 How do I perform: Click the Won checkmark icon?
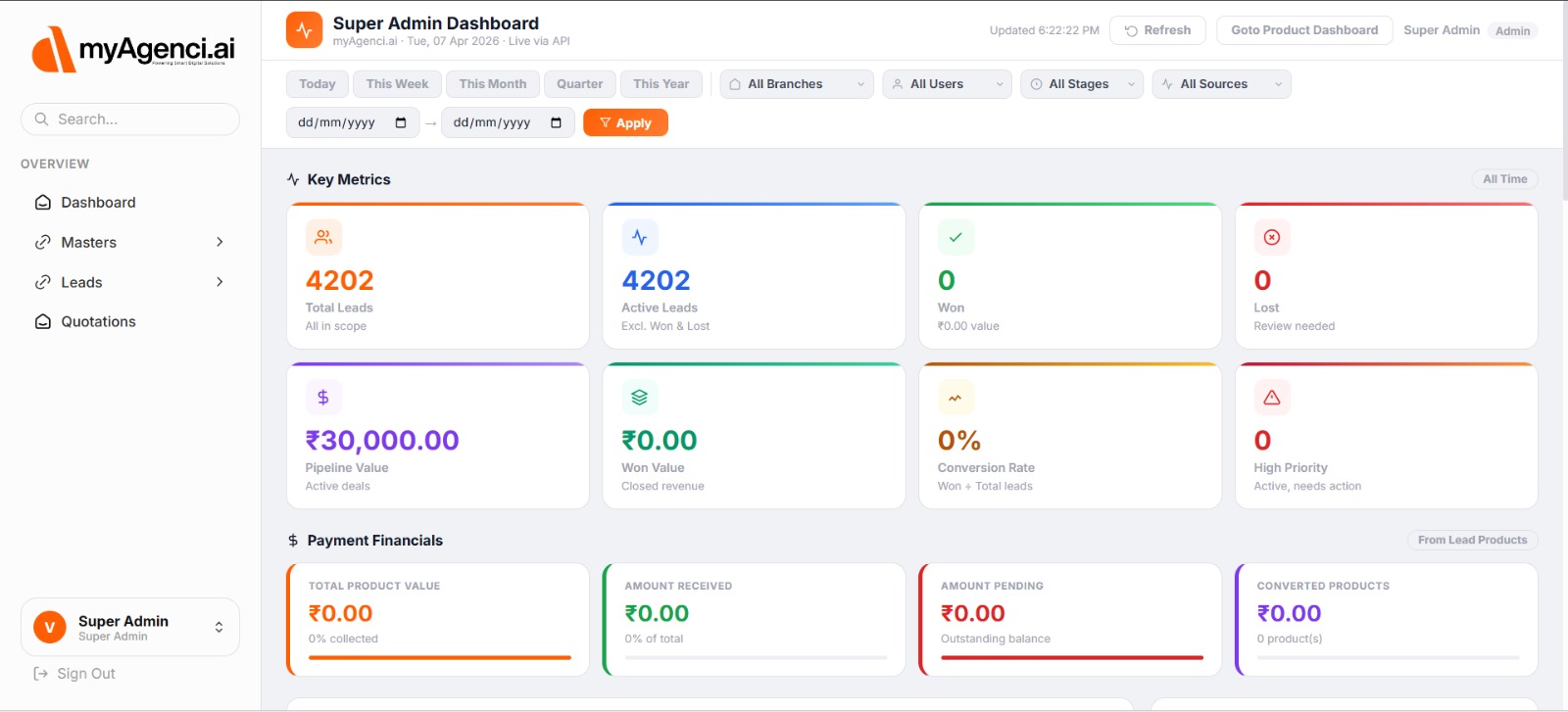tap(955, 237)
